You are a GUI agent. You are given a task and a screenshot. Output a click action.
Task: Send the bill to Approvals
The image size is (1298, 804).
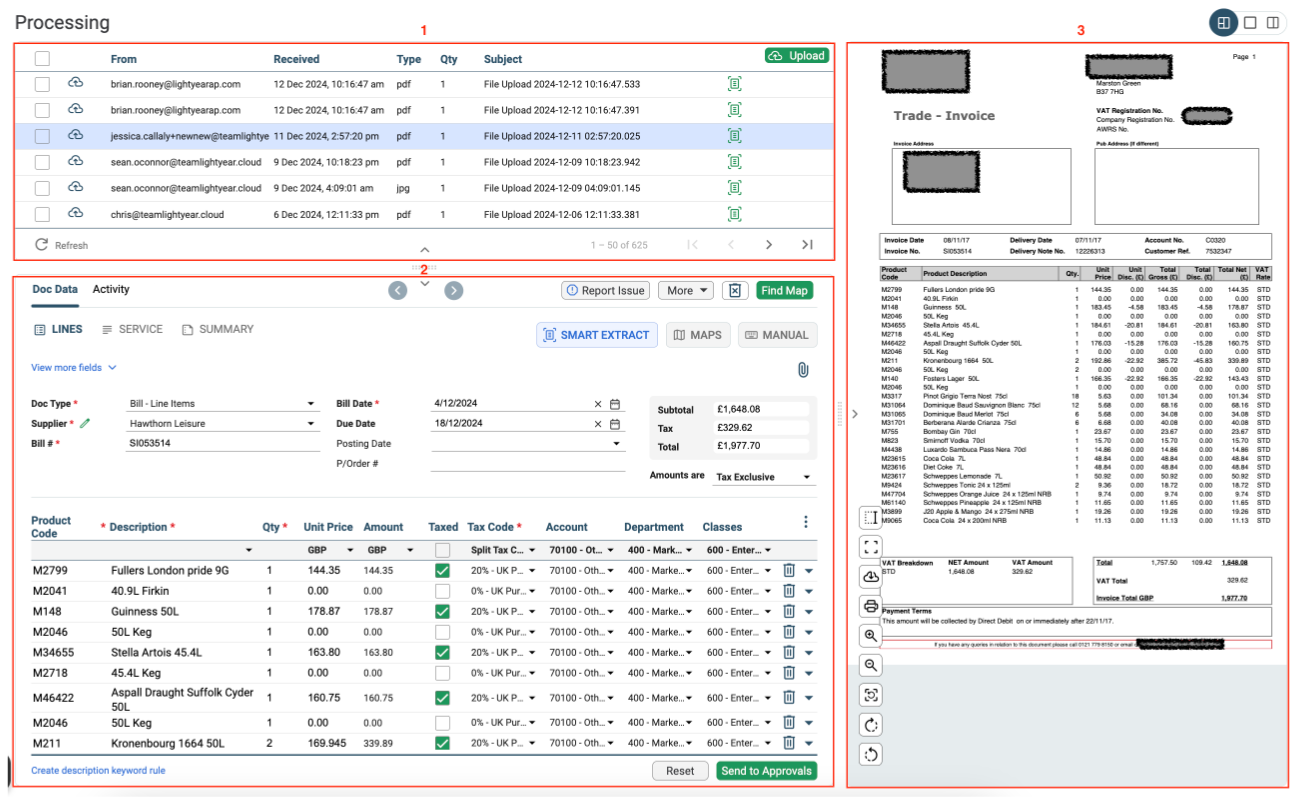tap(766, 771)
